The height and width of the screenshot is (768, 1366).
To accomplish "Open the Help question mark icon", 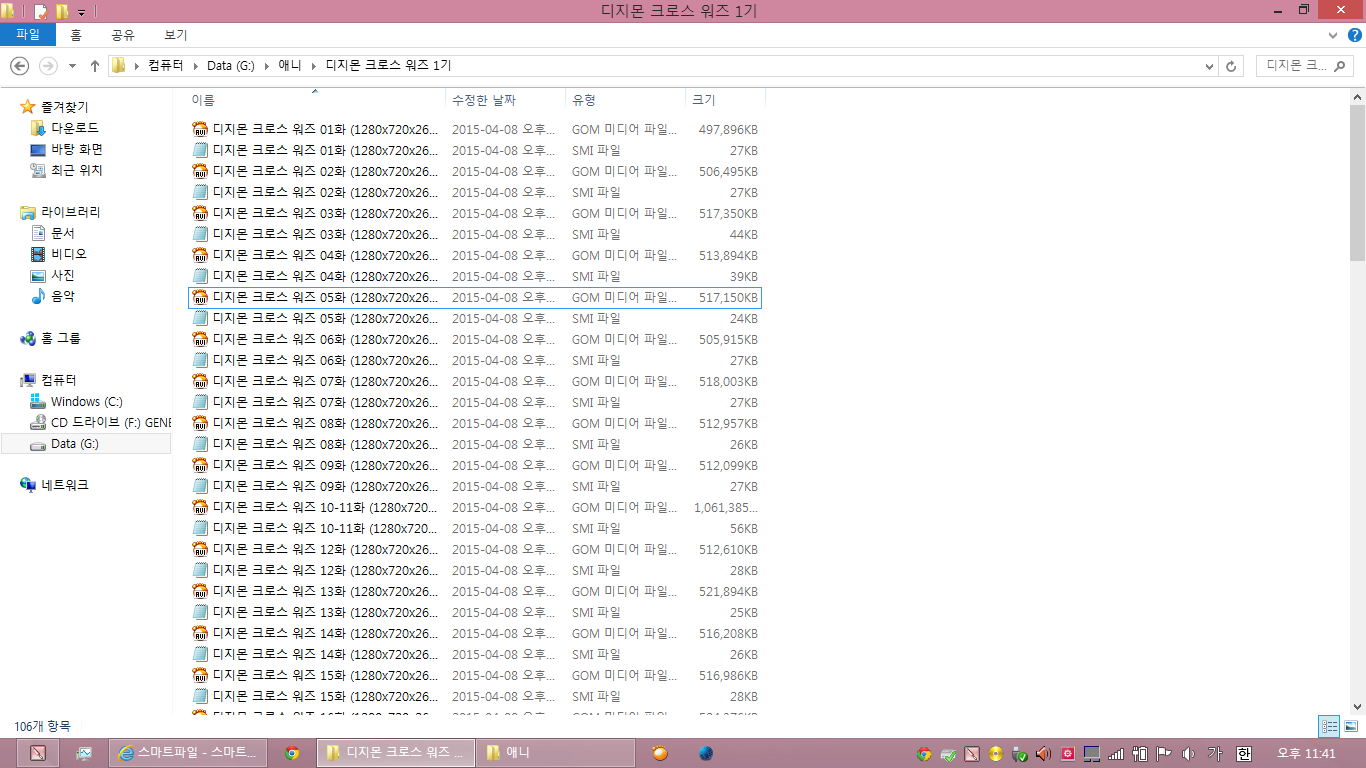I will coord(1355,35).
